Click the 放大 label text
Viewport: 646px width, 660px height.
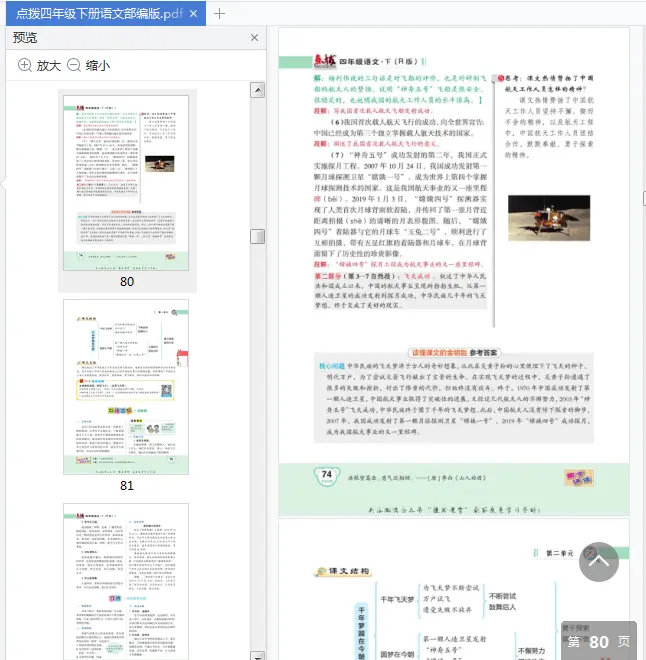49,66
